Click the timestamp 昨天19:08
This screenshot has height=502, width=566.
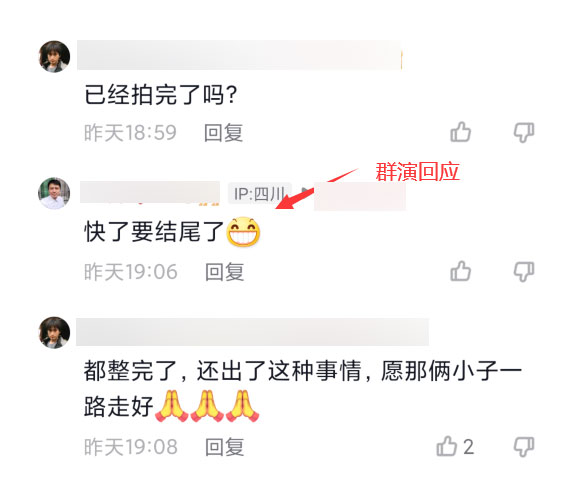(x=131, y=447)
